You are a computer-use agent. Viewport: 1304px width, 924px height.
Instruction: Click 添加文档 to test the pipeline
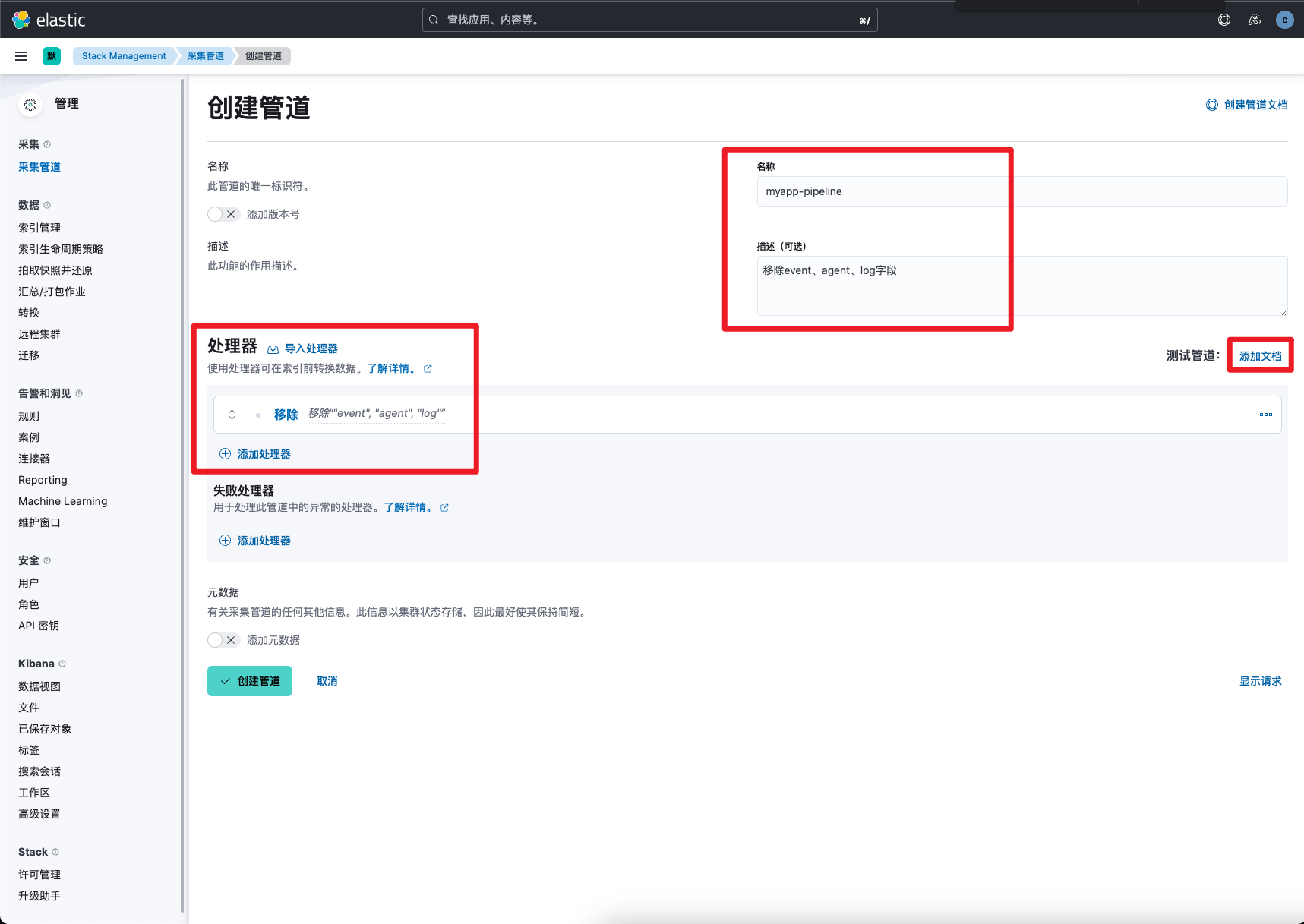[1261, 356]
